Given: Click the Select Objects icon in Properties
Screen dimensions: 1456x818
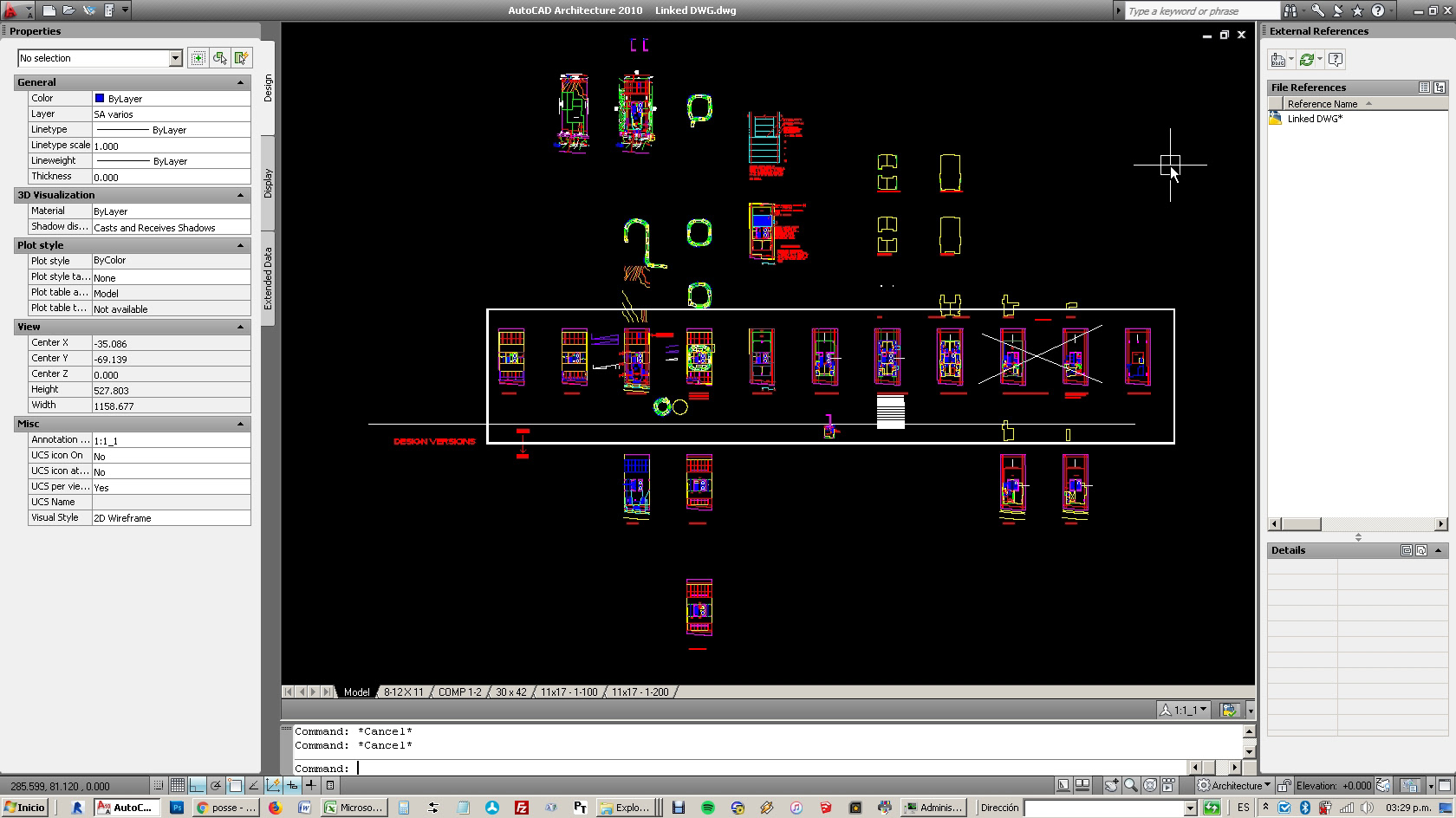Looking at the screenshot, I should click(x=220, y=58).
